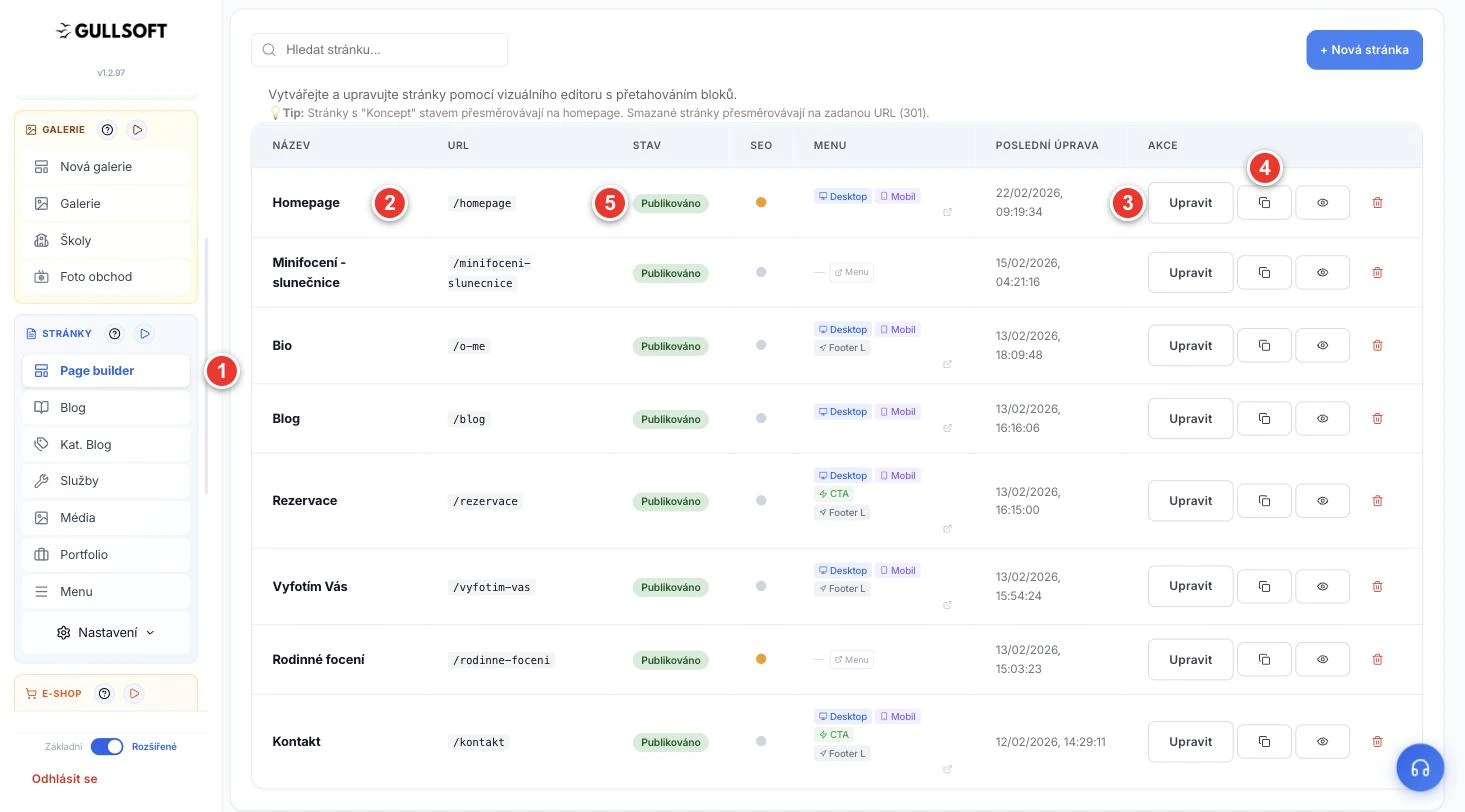Select Kat. Blog in the sidebar

point(106,444)
